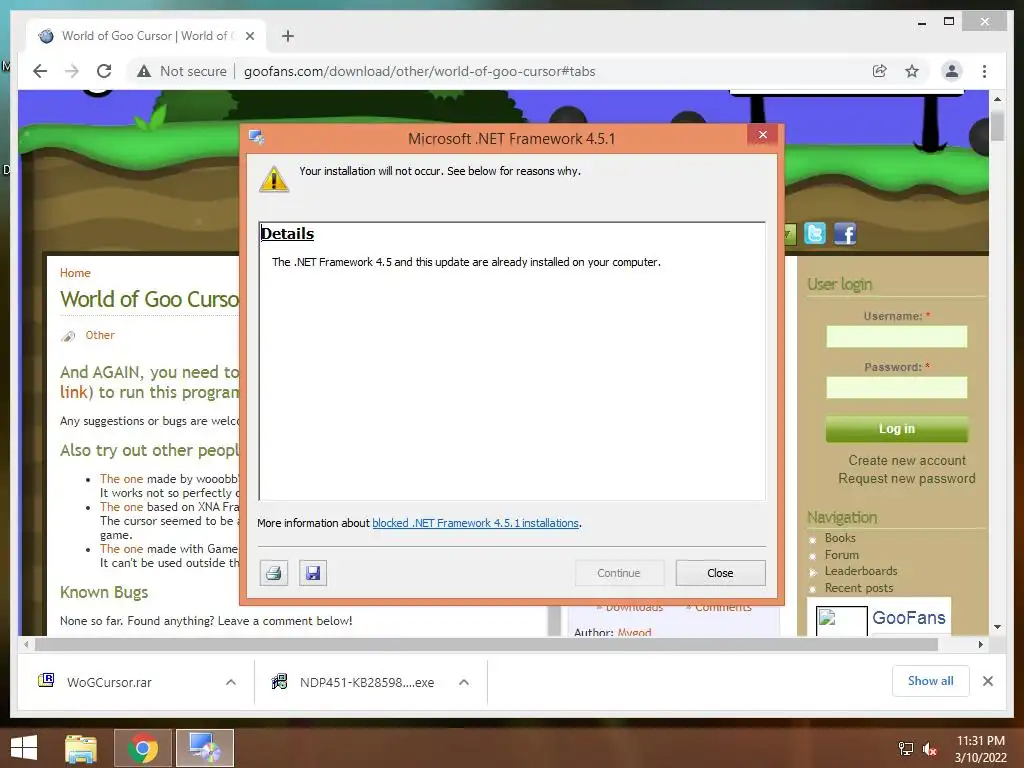Open Chrome profile avatar menu
1024x768 pixels.
point(952,71)
